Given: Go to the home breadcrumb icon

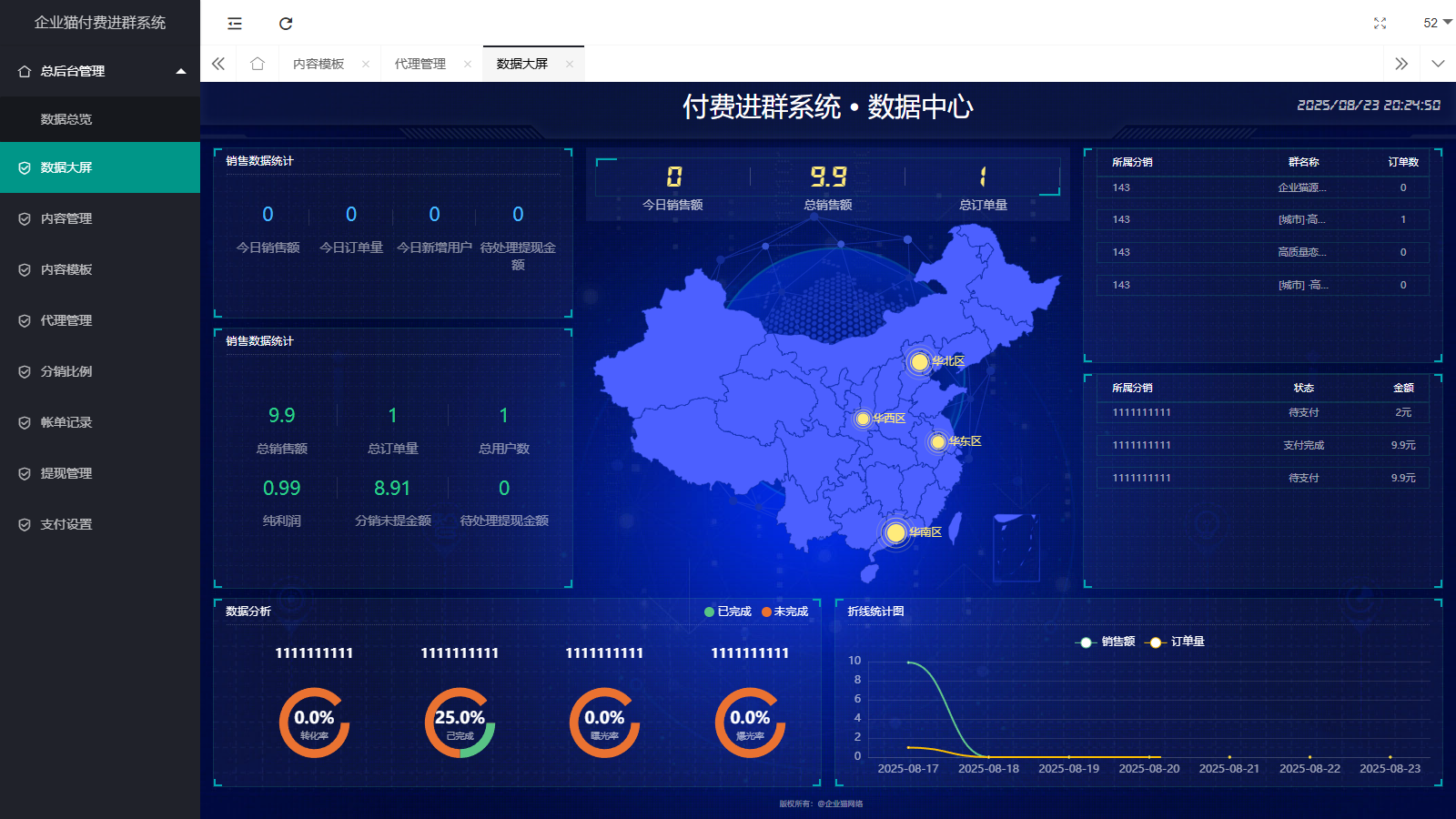Looking at the screenshot, I should click(x=258, y=63).
